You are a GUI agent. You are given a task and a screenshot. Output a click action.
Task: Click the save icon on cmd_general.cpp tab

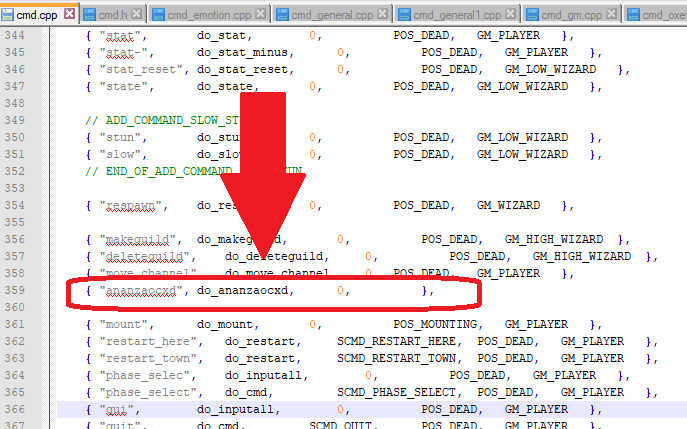tap(282, 14)
